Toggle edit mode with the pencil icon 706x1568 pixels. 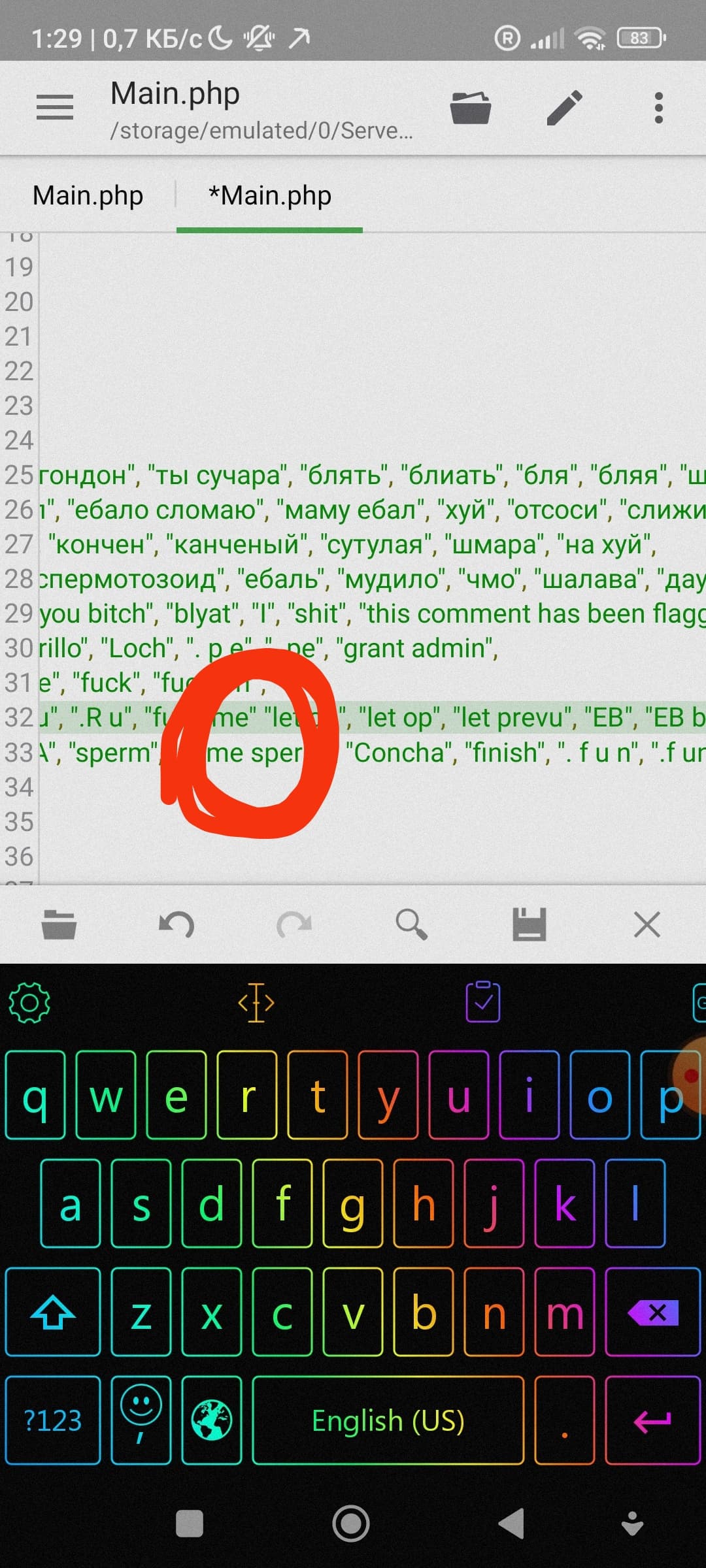(x=564, y=107)
